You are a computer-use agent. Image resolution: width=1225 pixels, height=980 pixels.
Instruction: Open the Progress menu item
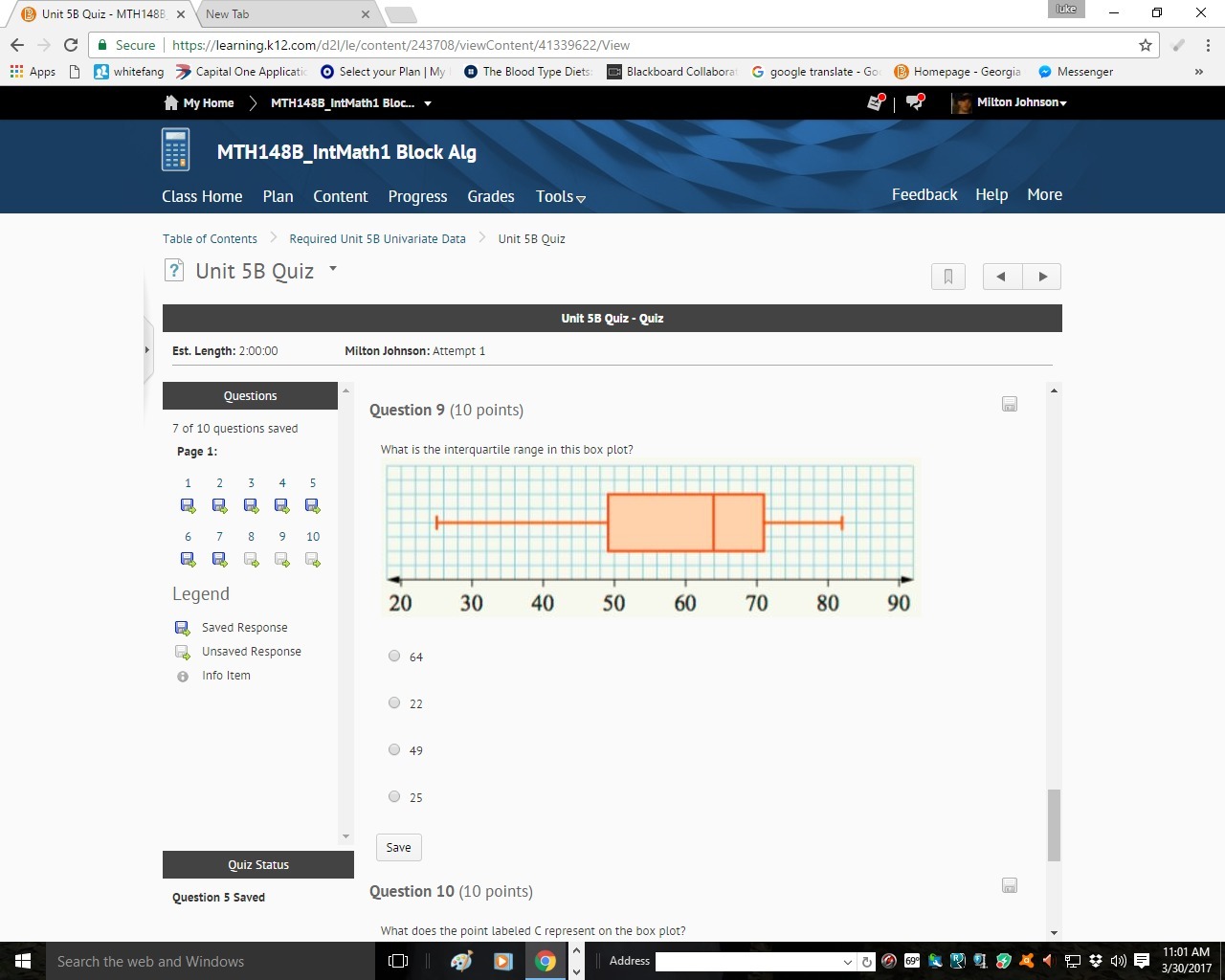(x=417, y=196)
